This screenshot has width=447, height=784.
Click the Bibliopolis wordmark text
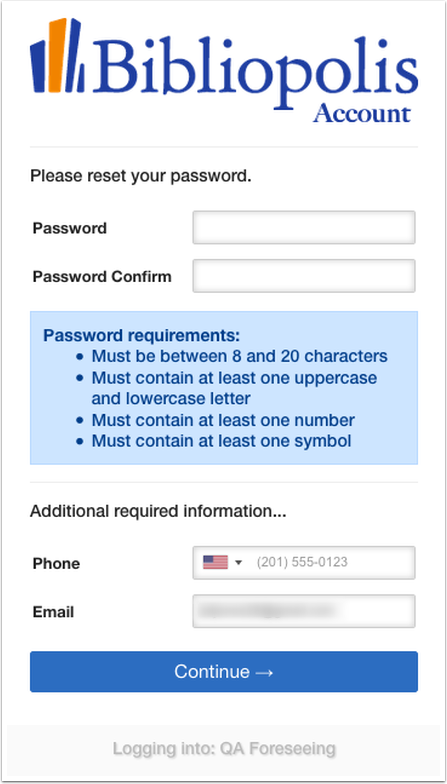(254, 66)
